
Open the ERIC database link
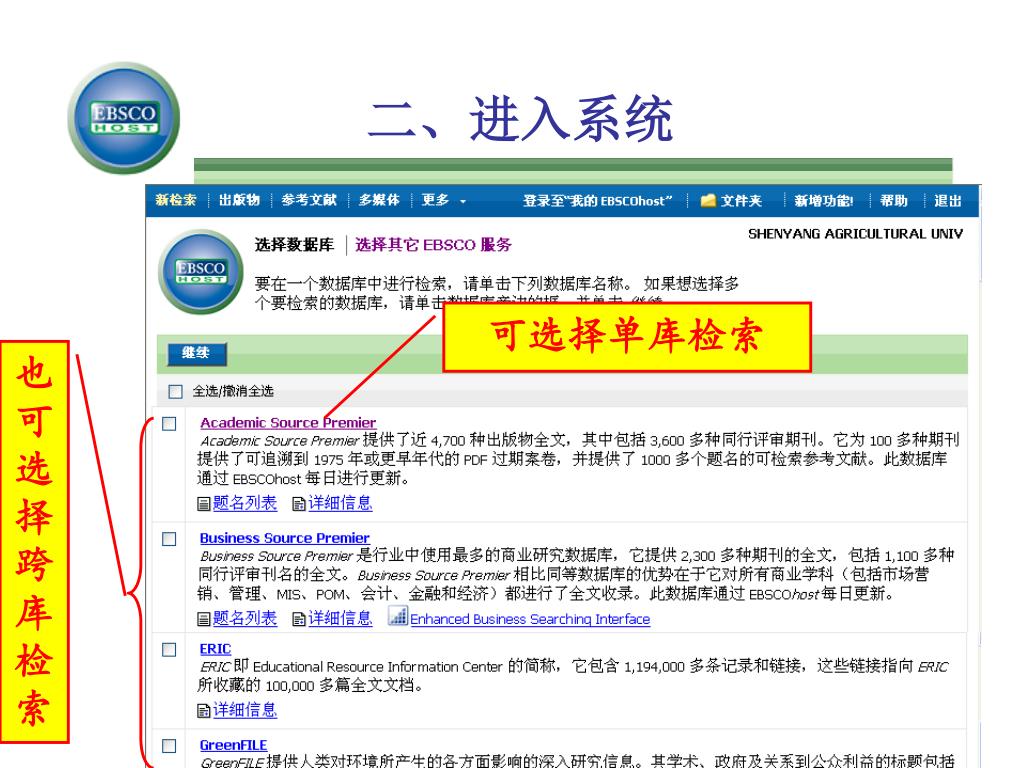[216, 649]
